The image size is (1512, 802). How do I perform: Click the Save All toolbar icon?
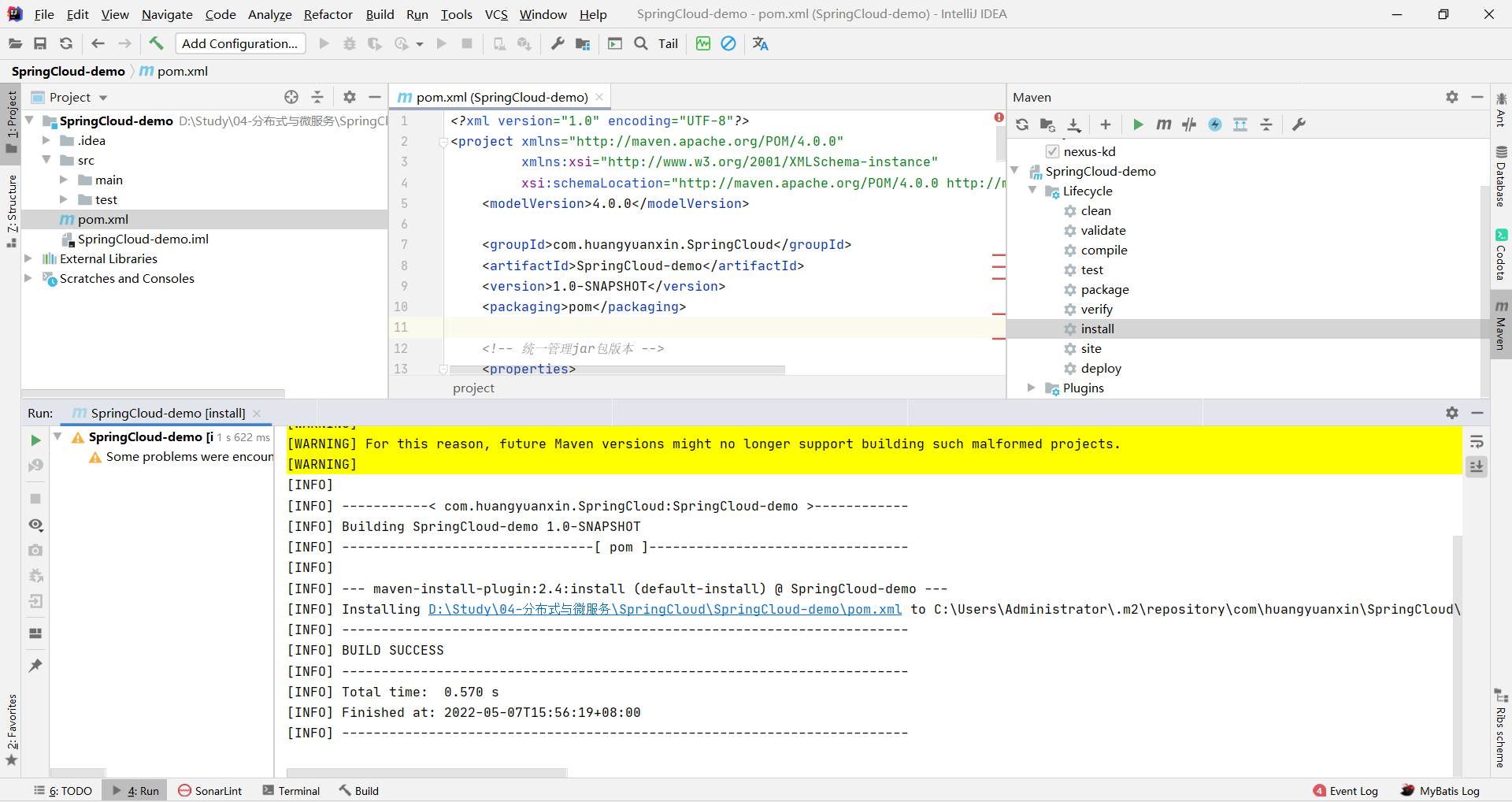click(x=40, y=43)
